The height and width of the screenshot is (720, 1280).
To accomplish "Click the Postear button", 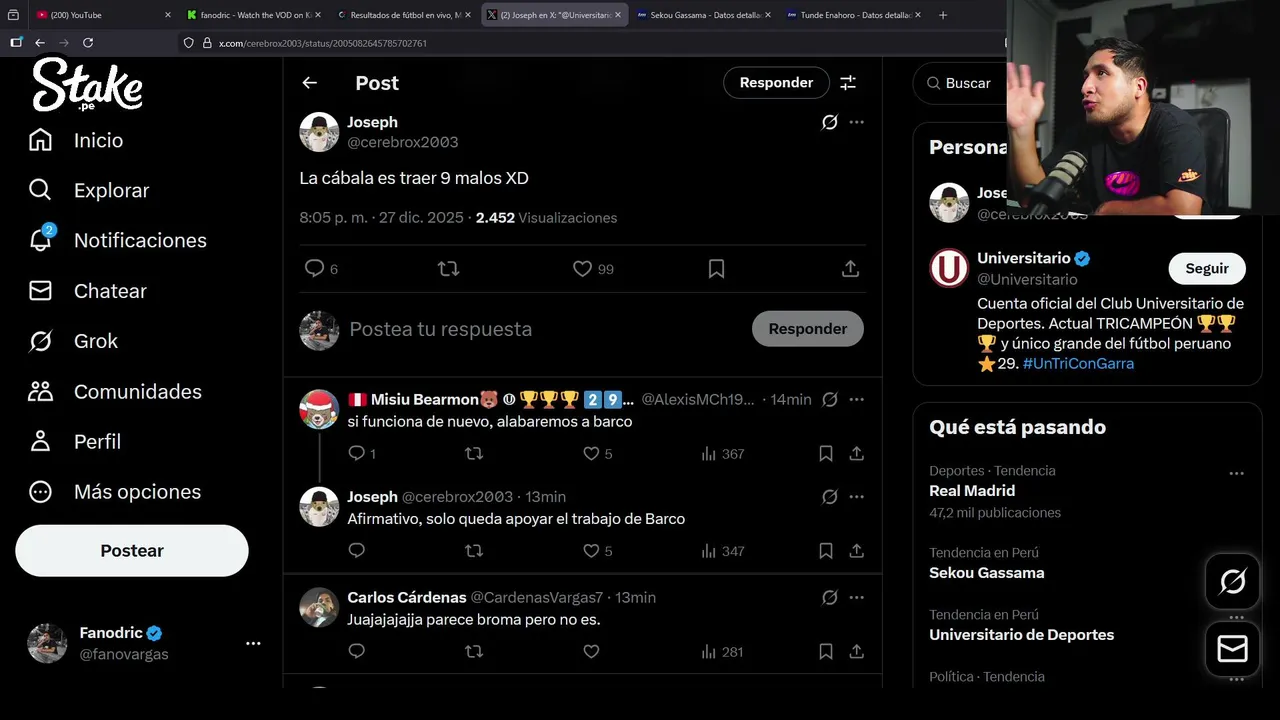I will point(132,551).
